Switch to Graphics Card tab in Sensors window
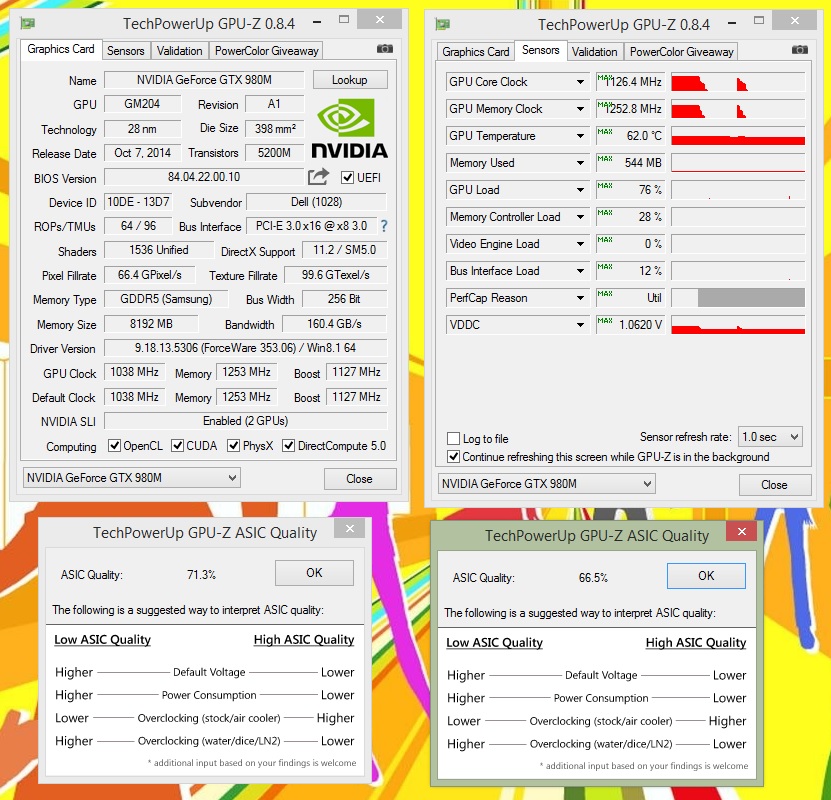 (475, 52)
